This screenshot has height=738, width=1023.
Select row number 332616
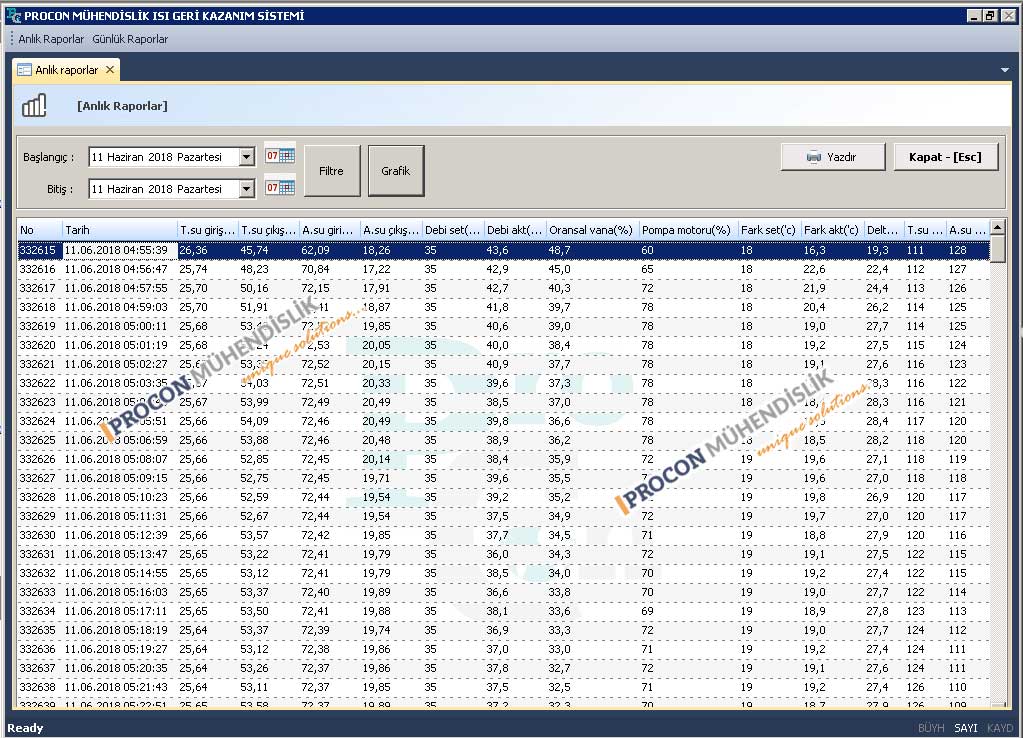pos(37,269)
